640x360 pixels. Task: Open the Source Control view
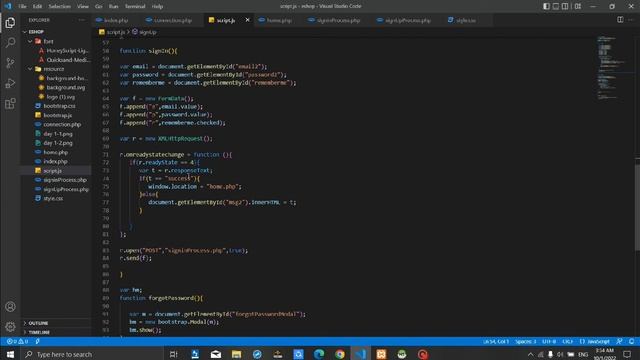click(11, 63)
